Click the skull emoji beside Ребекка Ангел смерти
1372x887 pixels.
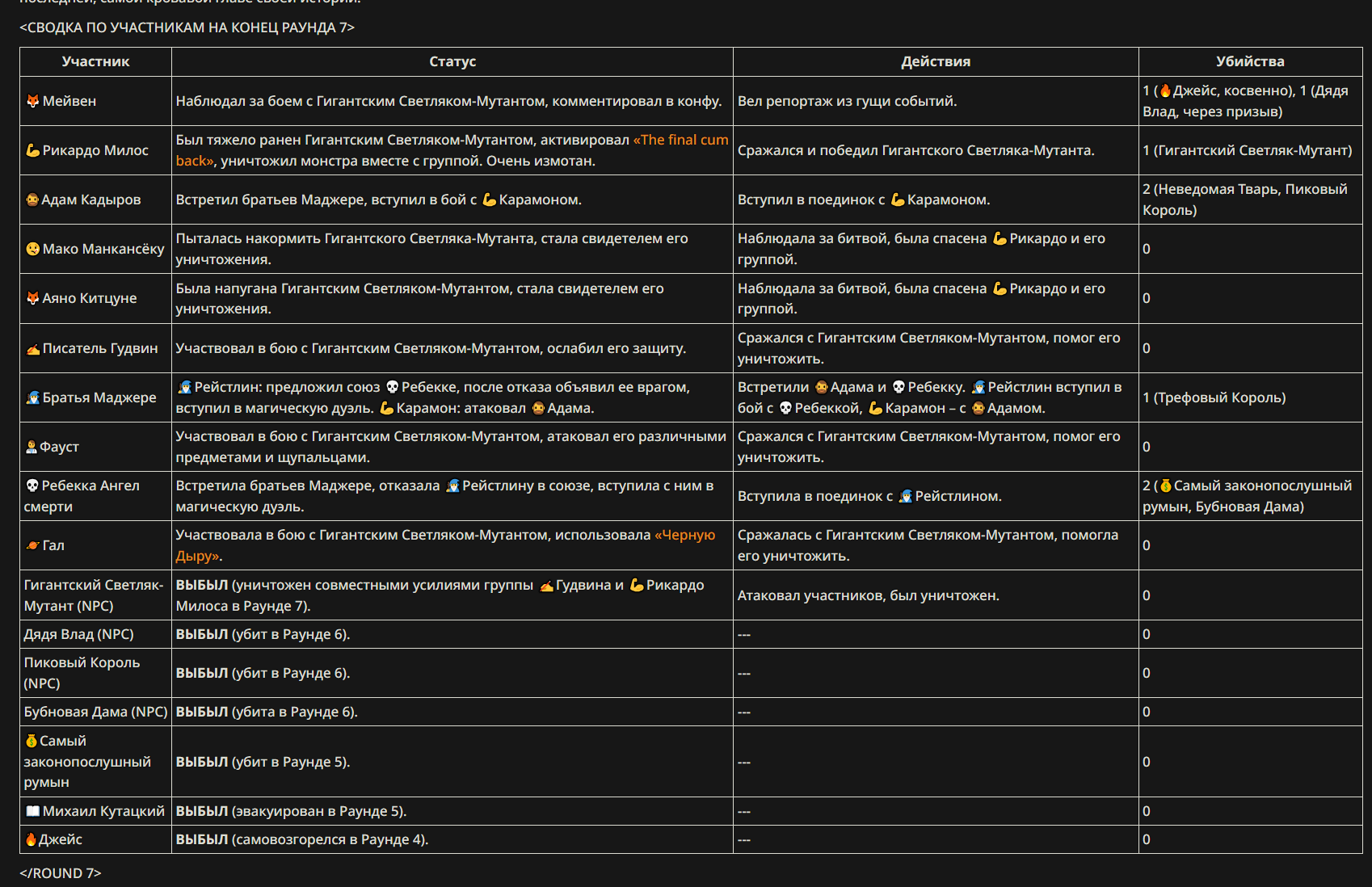pos(32,486)
